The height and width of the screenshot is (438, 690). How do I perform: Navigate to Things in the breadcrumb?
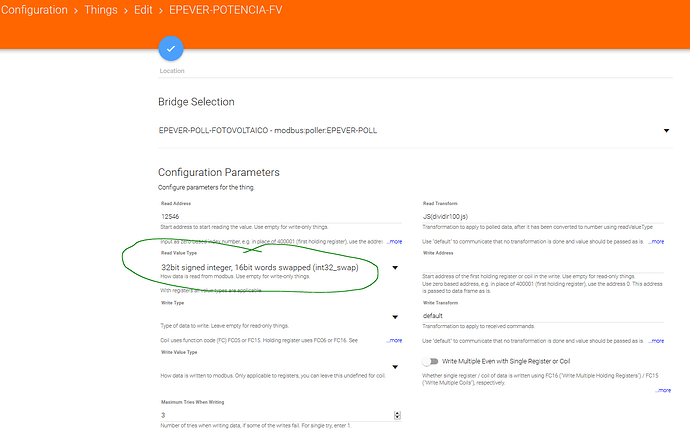coord(101,11)
